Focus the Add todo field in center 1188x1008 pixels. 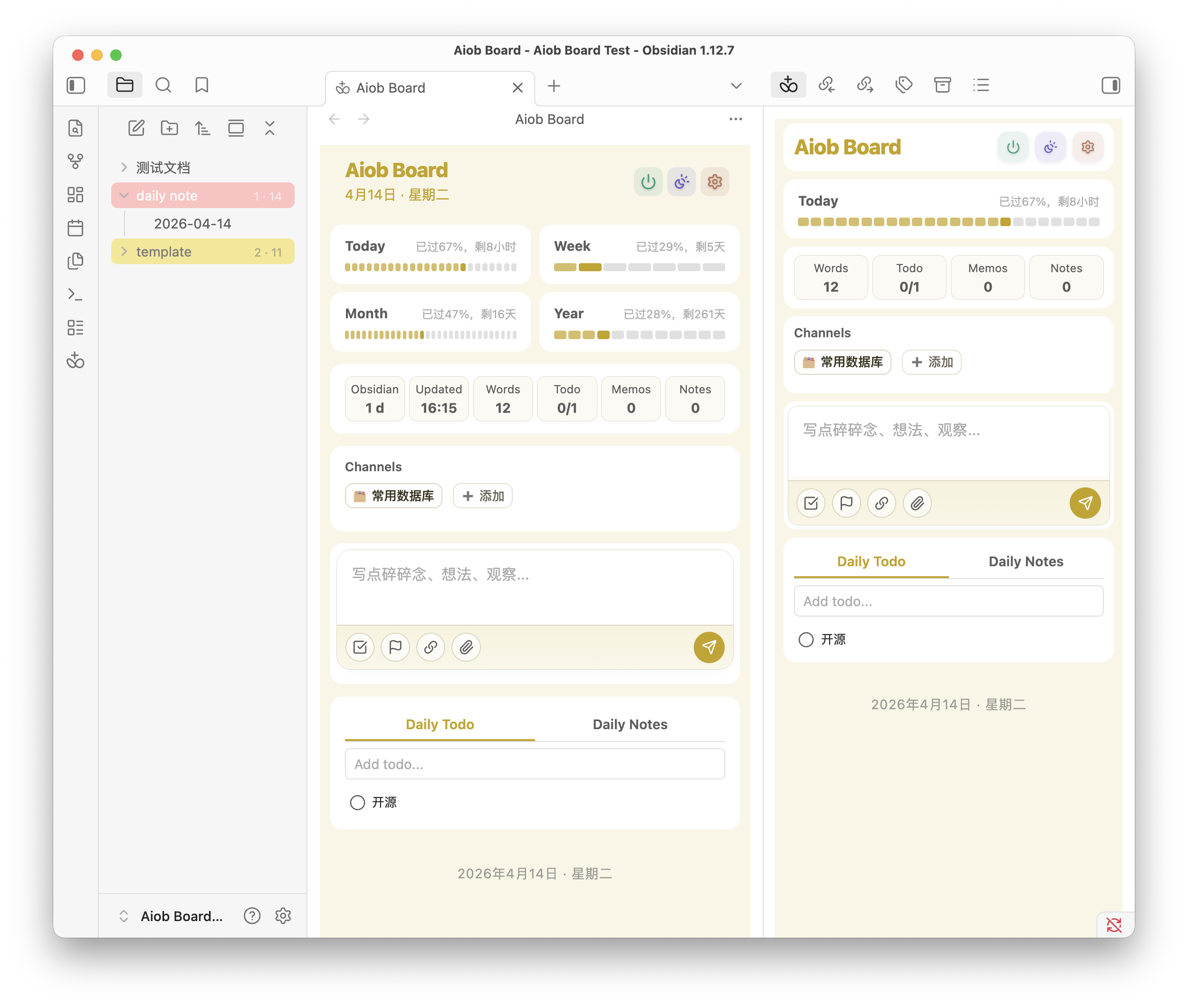click(x=535, y=764)
